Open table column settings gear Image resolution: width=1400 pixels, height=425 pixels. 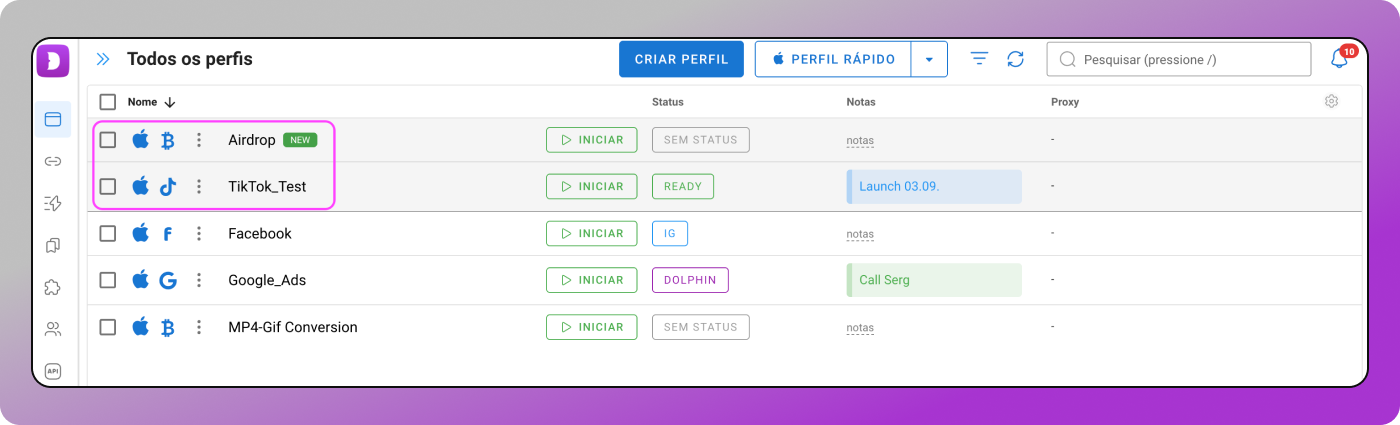[x=1331, y=101]
